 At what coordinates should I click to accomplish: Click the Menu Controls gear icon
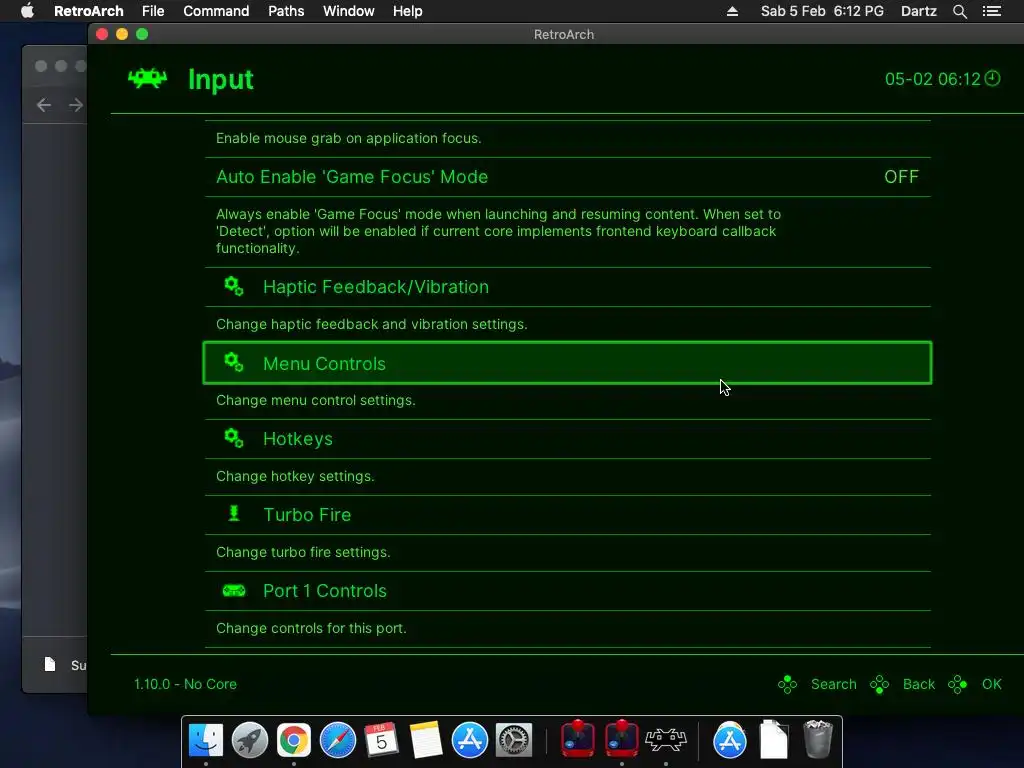[234, 362]
